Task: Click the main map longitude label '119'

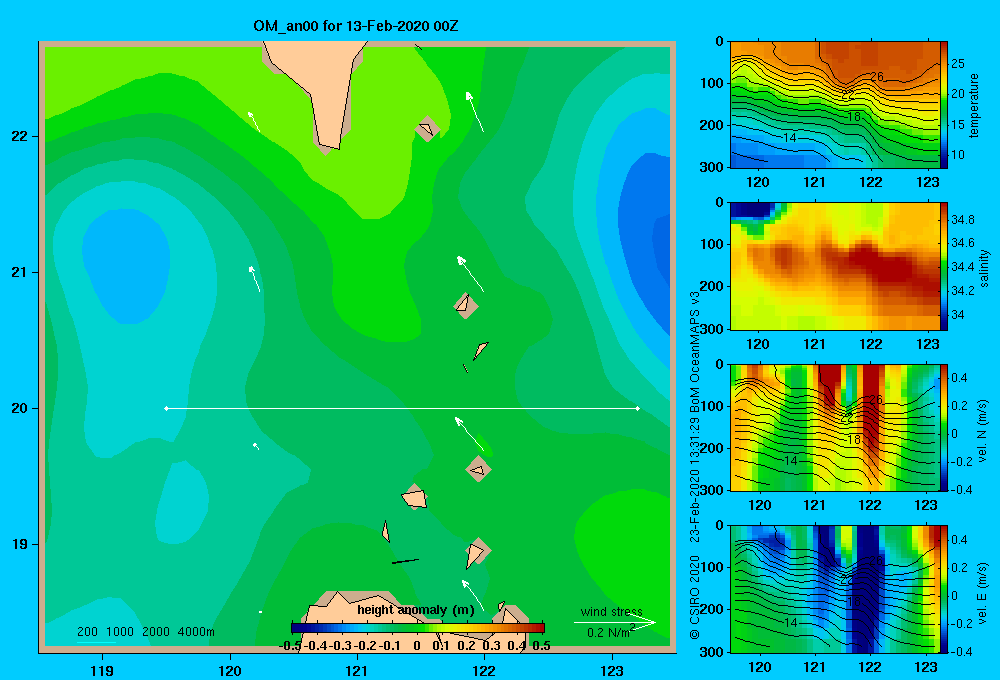Action: (102, 670)
